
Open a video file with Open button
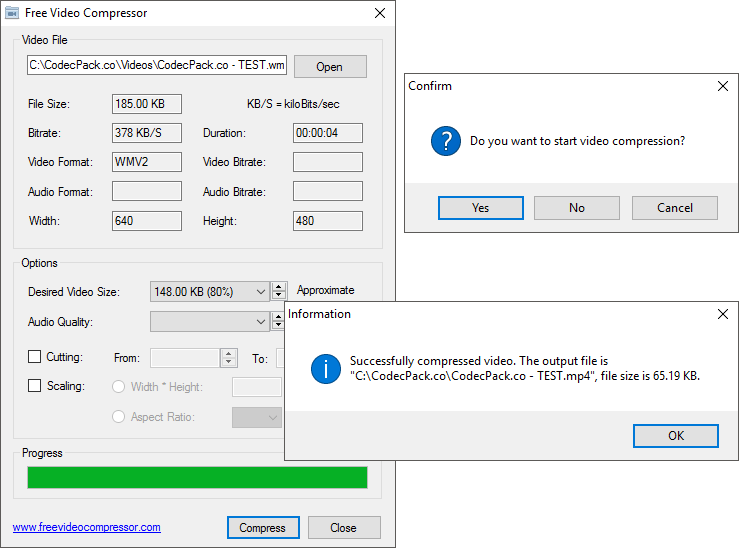330,66
